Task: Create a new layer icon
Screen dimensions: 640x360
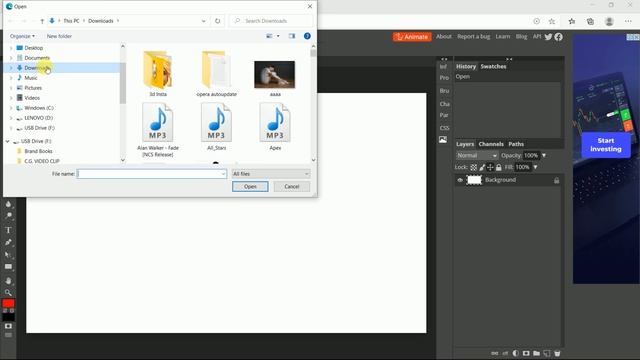Action: tap(547, 353)
